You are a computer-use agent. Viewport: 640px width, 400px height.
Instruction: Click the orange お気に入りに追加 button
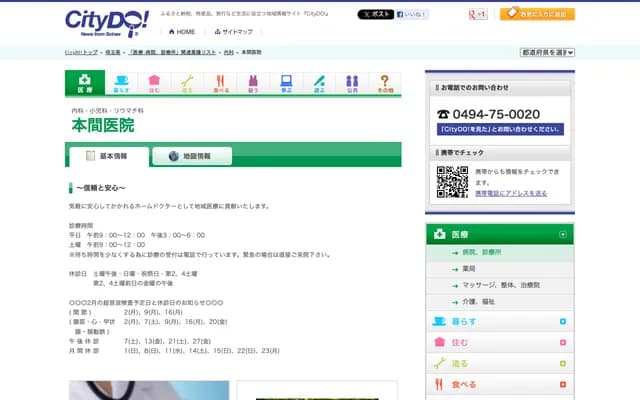[537, 14]
